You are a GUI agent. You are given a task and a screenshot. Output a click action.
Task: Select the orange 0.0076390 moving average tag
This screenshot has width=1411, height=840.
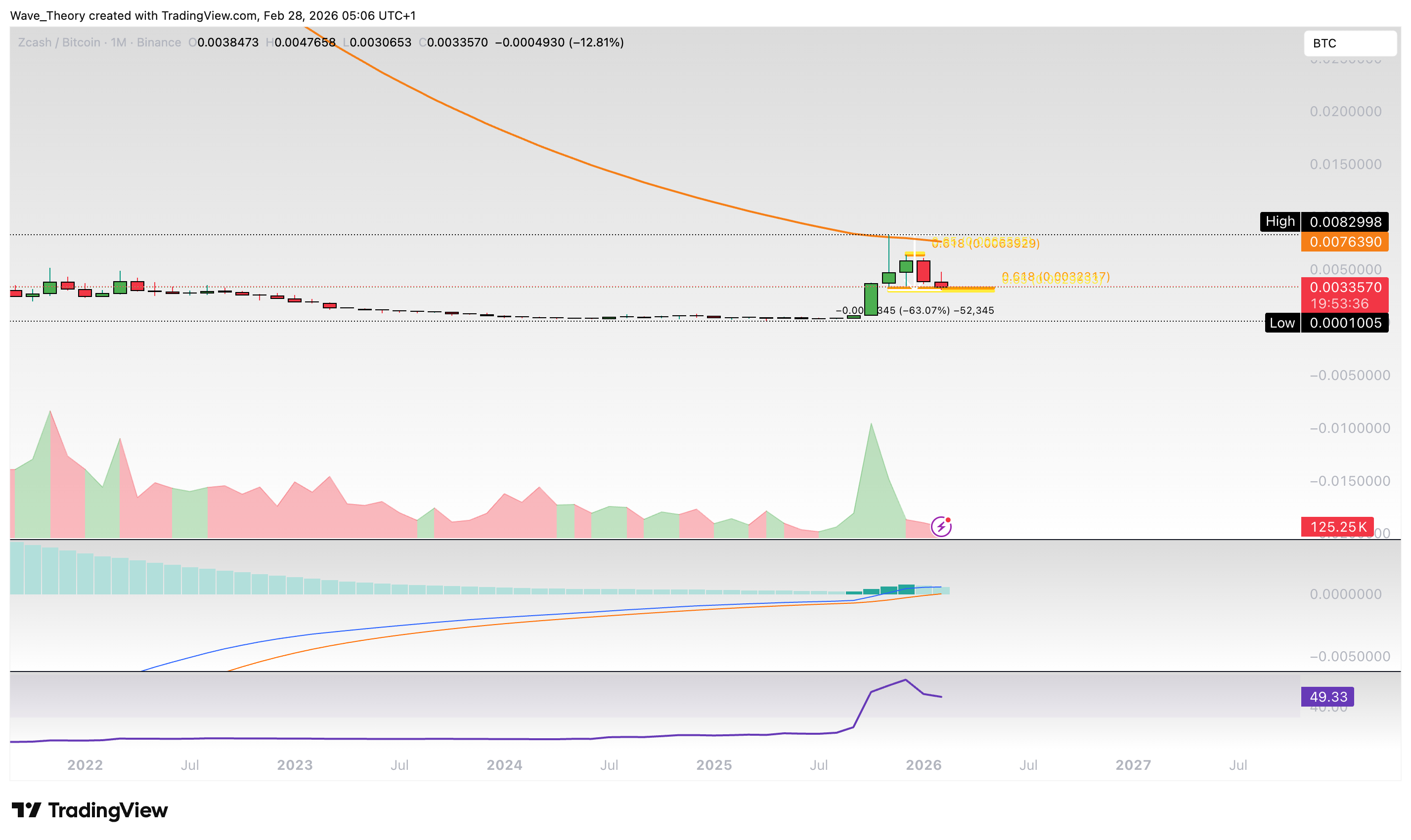coord(1345,242)
